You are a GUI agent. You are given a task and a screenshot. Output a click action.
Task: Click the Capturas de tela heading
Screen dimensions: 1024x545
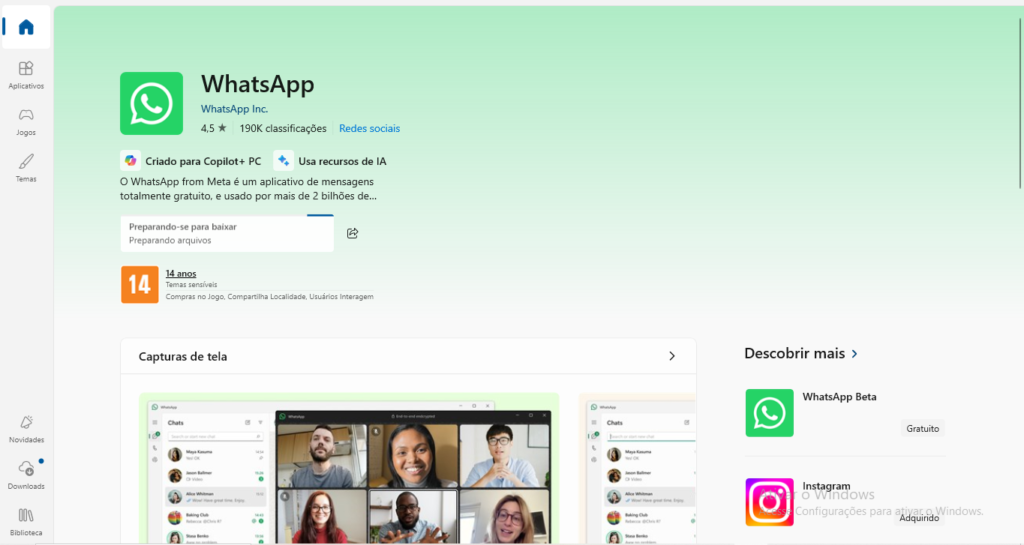point(183,356)
